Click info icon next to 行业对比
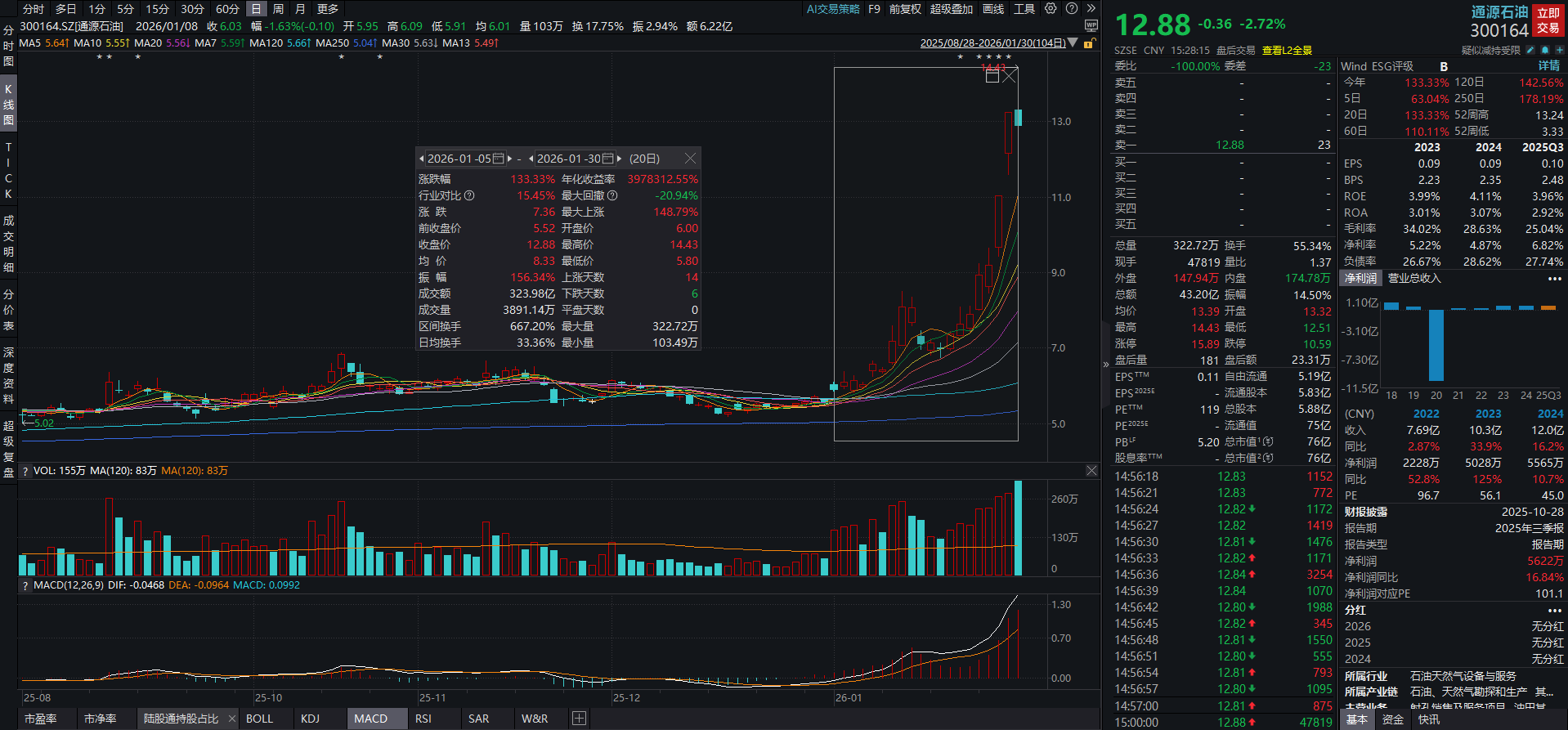Viewport: 1568px width, 730px height. [x=469, y=195]
